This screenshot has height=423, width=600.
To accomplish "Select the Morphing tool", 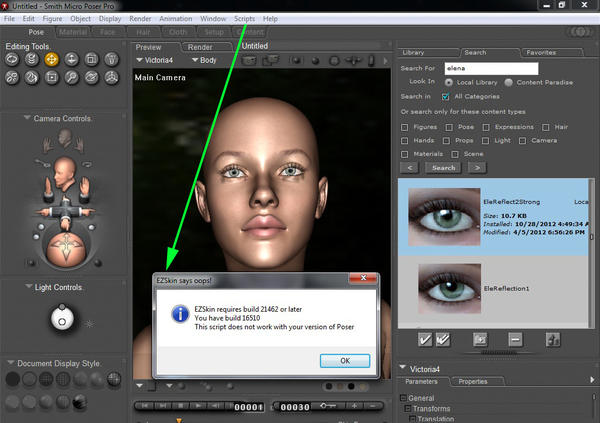I will pyautogui.click(x=91, y=78).
